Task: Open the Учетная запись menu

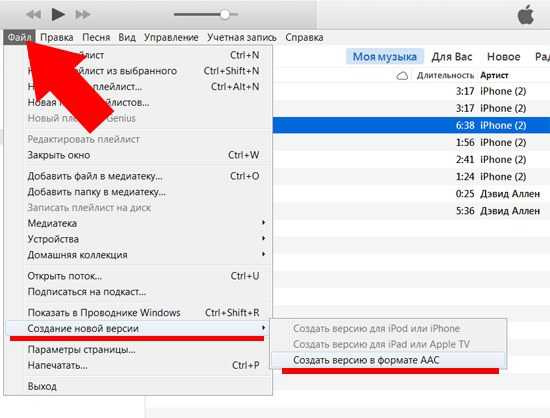Action: [x=242, y=37]
